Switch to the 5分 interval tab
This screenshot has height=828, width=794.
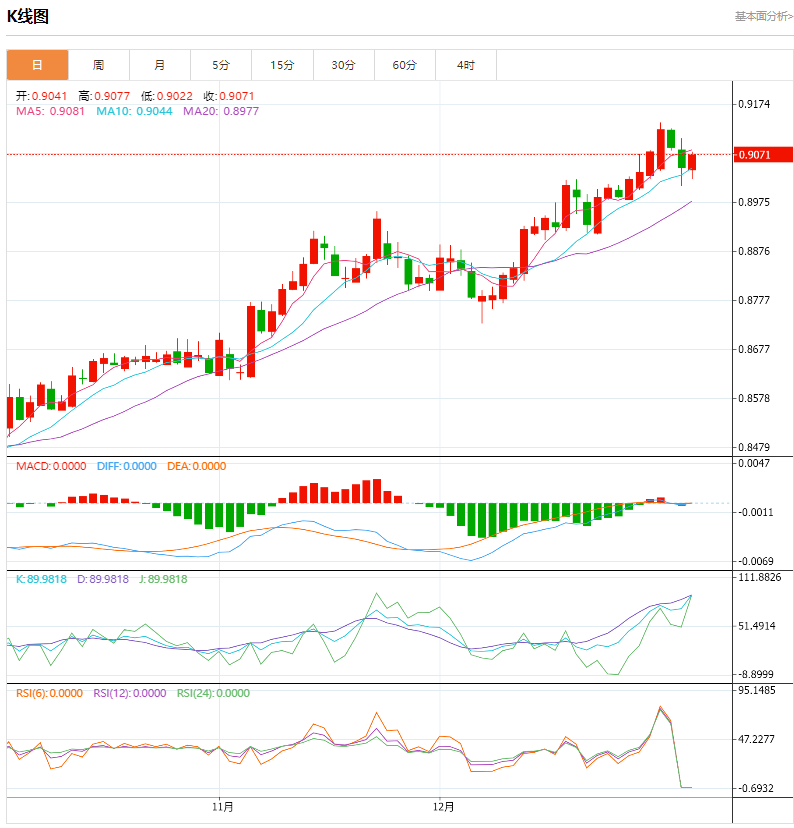pos(221,65)
